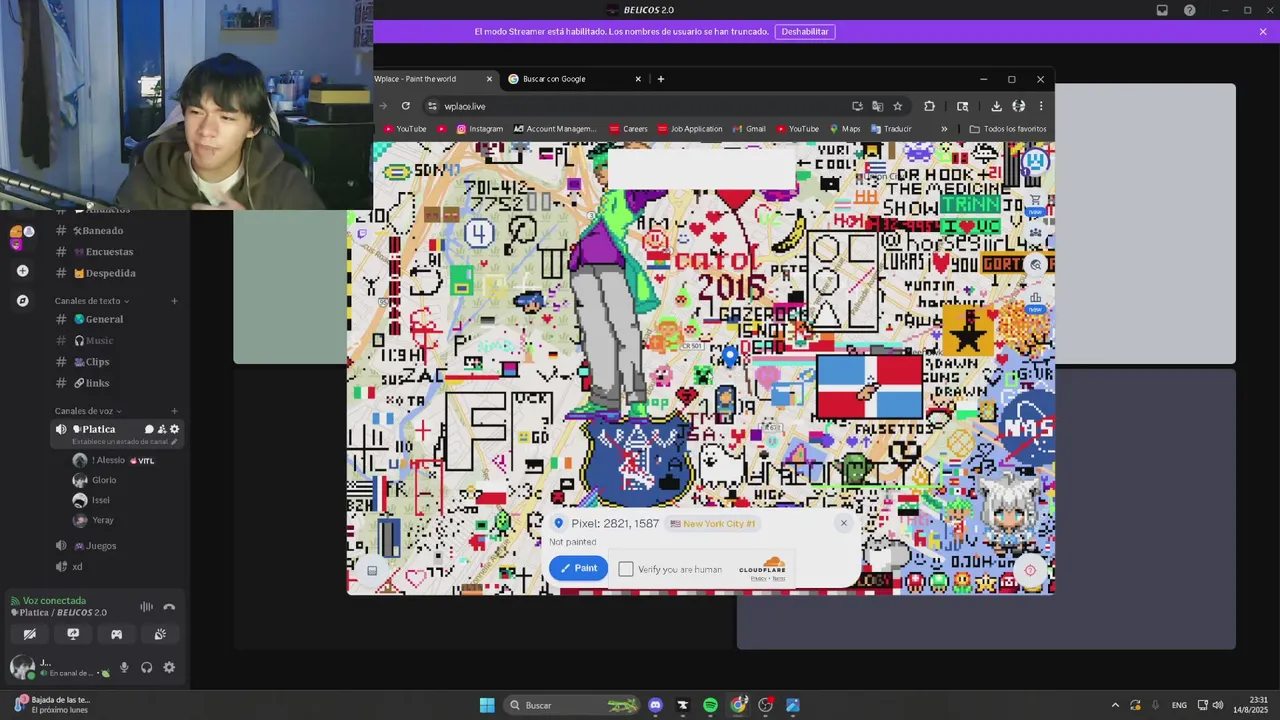Image resolution: width=1280 pixels, height=720 pixels.
Task: Click translate page icon in address bar
Action: tap(877, 106)
